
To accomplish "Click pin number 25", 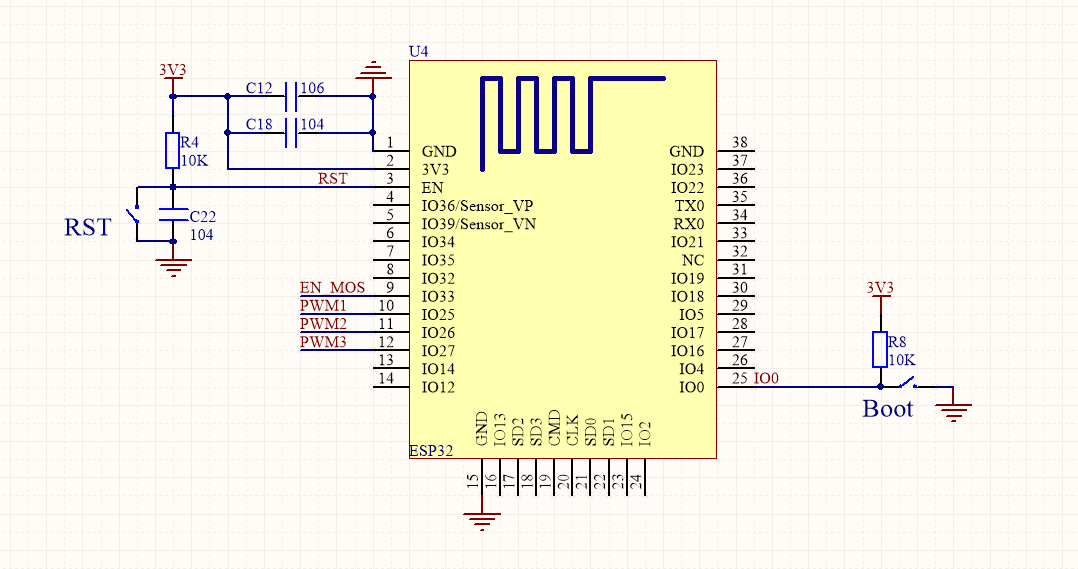I will tap(740, 378).
